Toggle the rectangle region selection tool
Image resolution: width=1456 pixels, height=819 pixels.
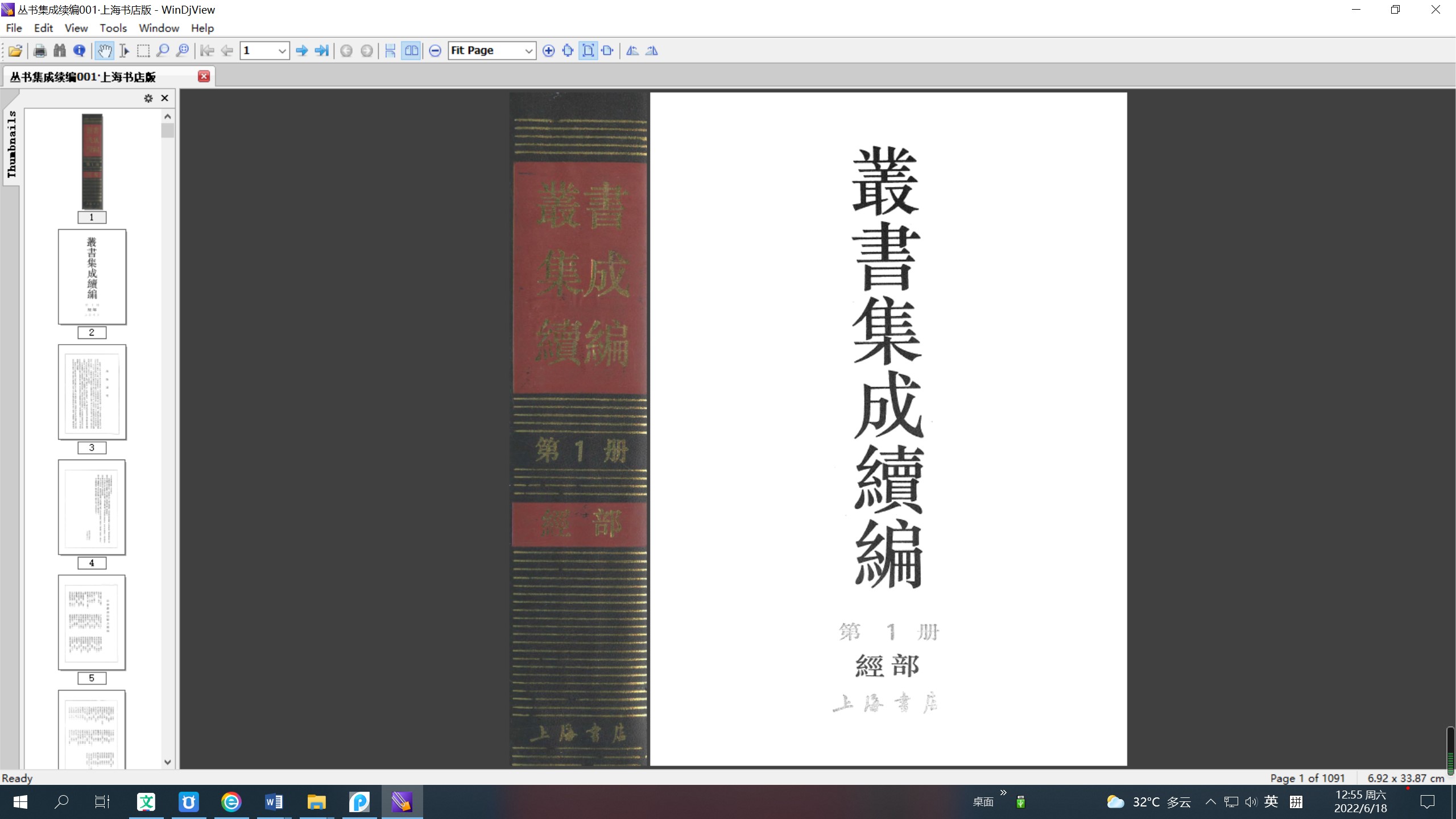tap(143, 51)
